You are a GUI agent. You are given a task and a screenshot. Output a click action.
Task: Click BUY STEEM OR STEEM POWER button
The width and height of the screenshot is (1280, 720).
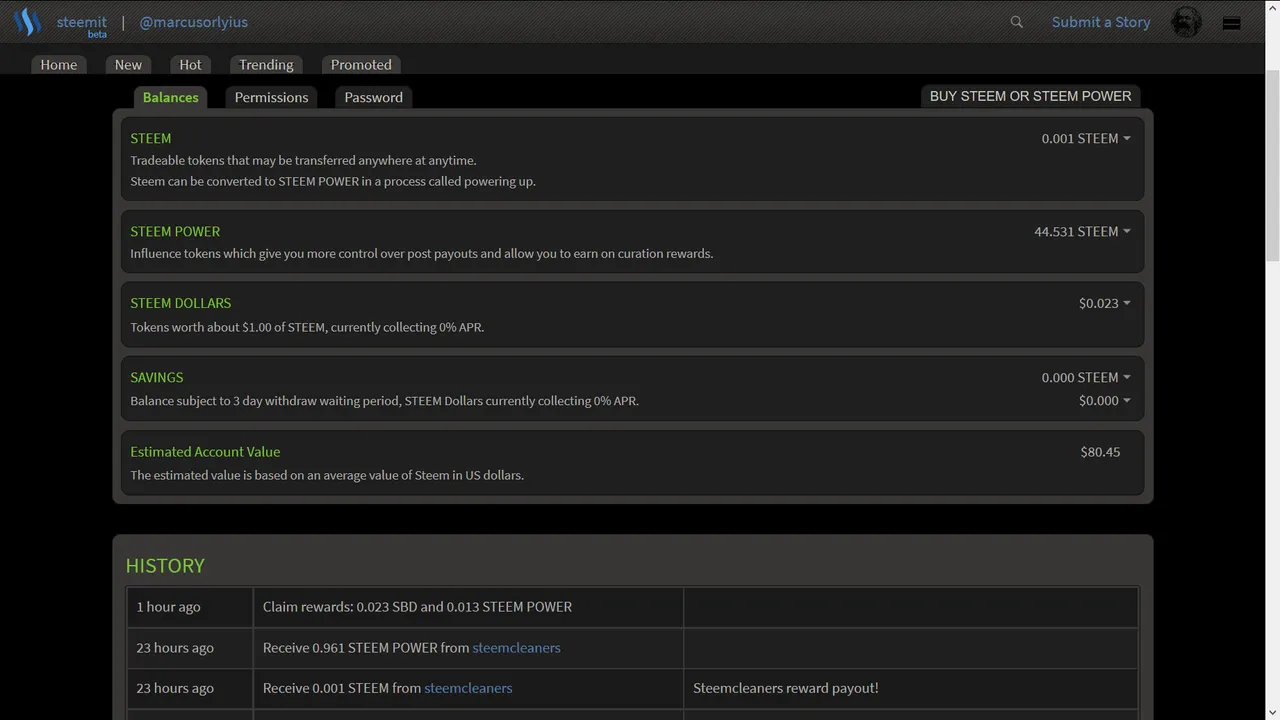1030,96
